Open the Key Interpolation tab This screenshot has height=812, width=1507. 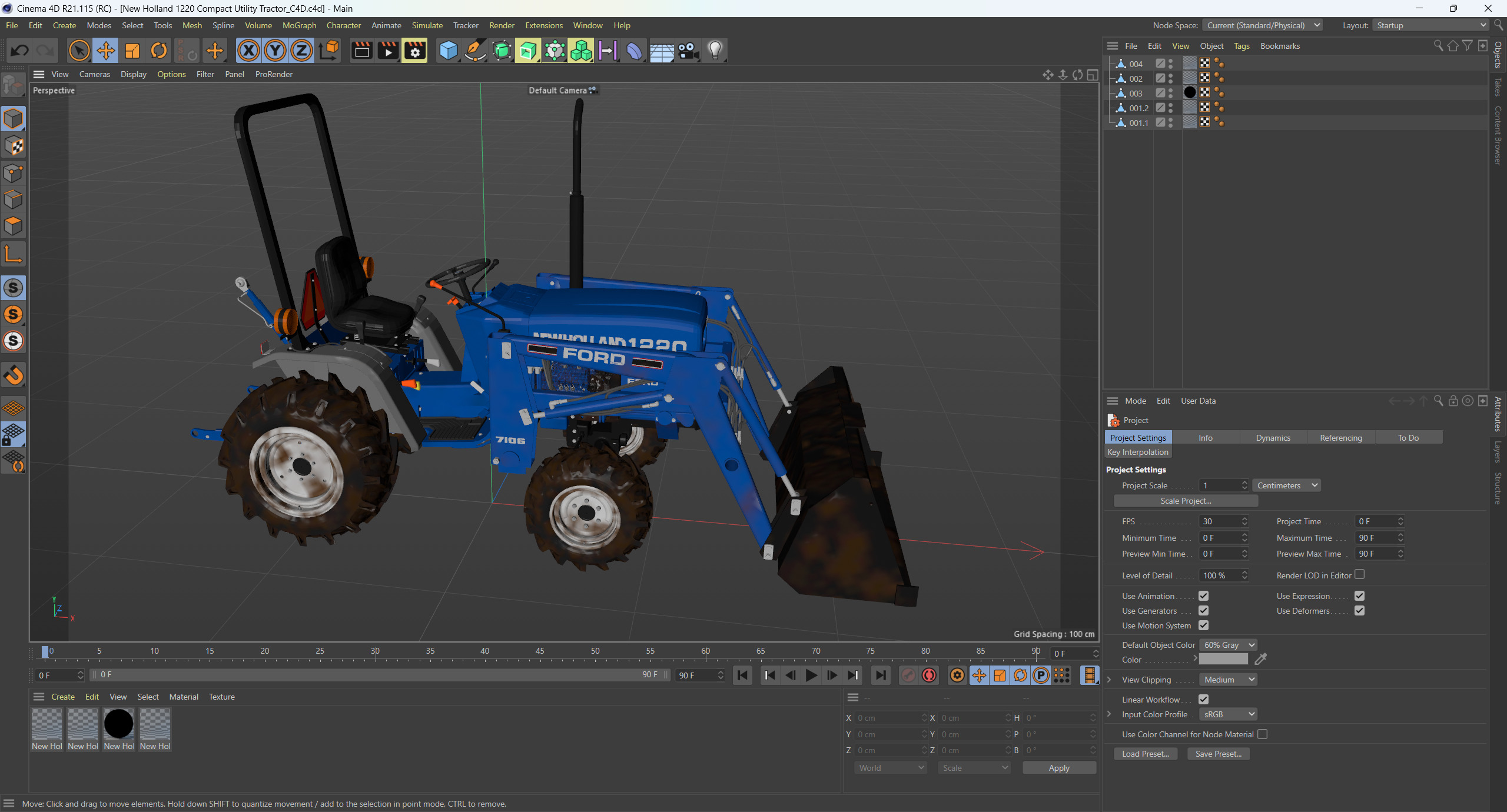pyautogui.click(x=1138, y=452)
